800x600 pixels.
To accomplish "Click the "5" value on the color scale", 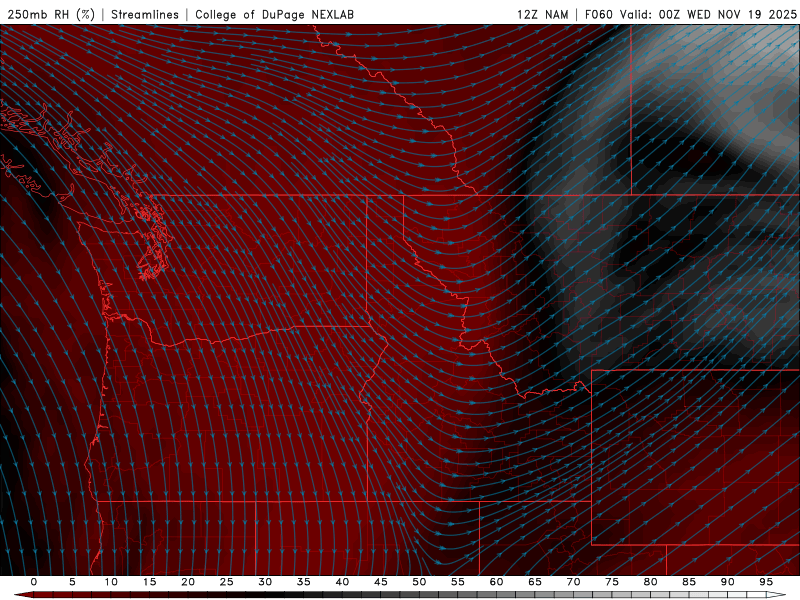I will click(x=72, y=582).
